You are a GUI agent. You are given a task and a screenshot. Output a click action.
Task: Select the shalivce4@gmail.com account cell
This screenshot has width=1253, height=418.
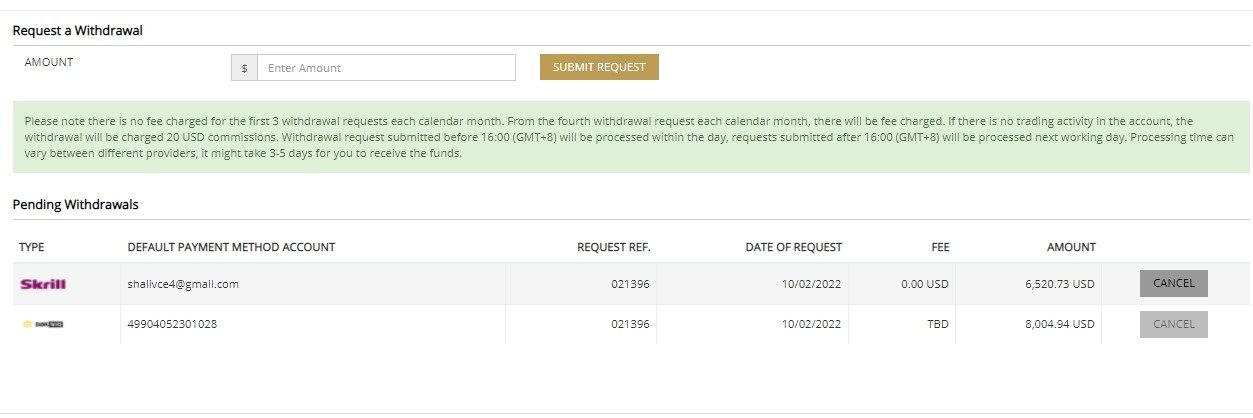point(183,284)
